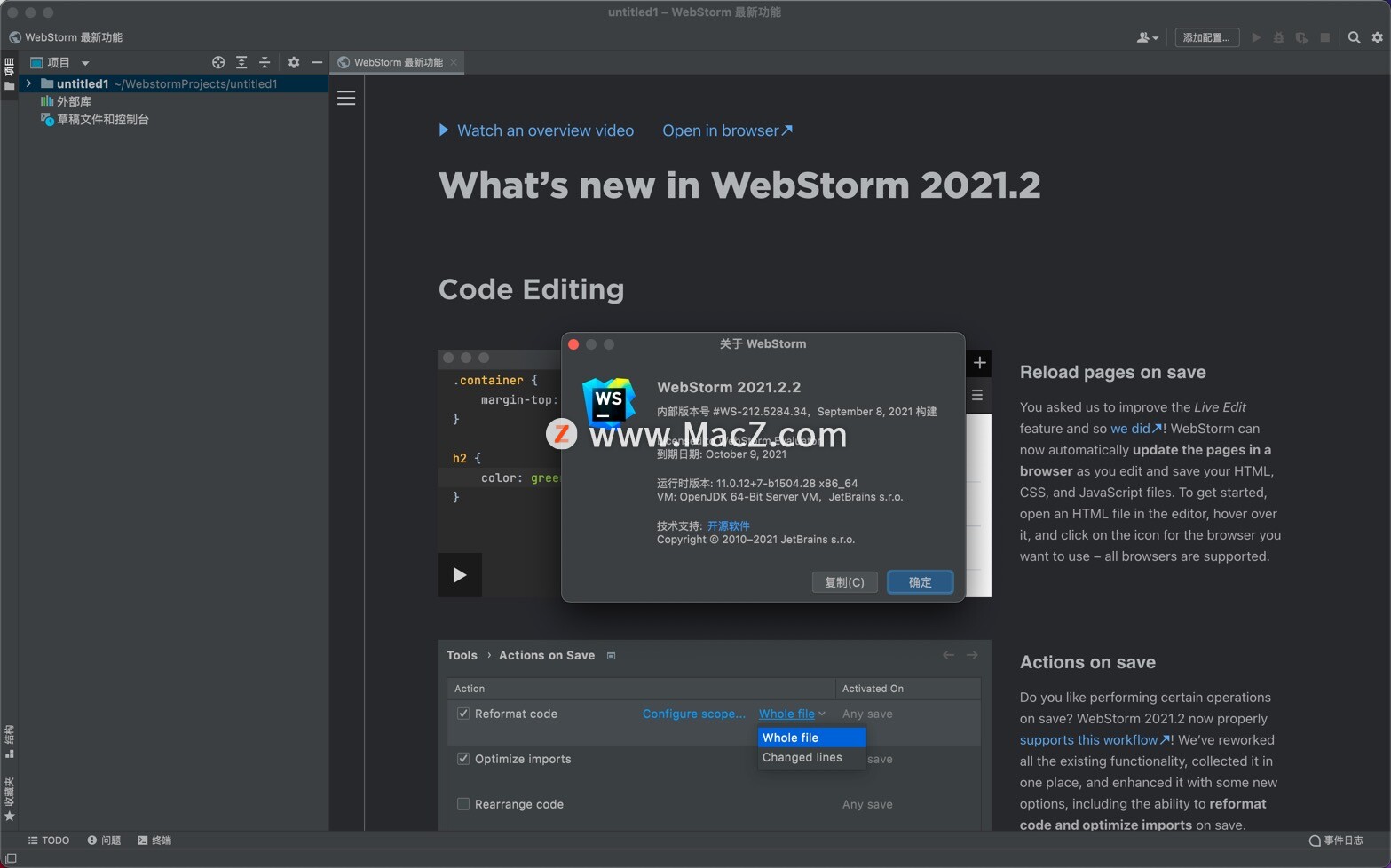Open the hamburger menu in What's New page
Viewport: 1391px width, 868px height.
[346, 98]
